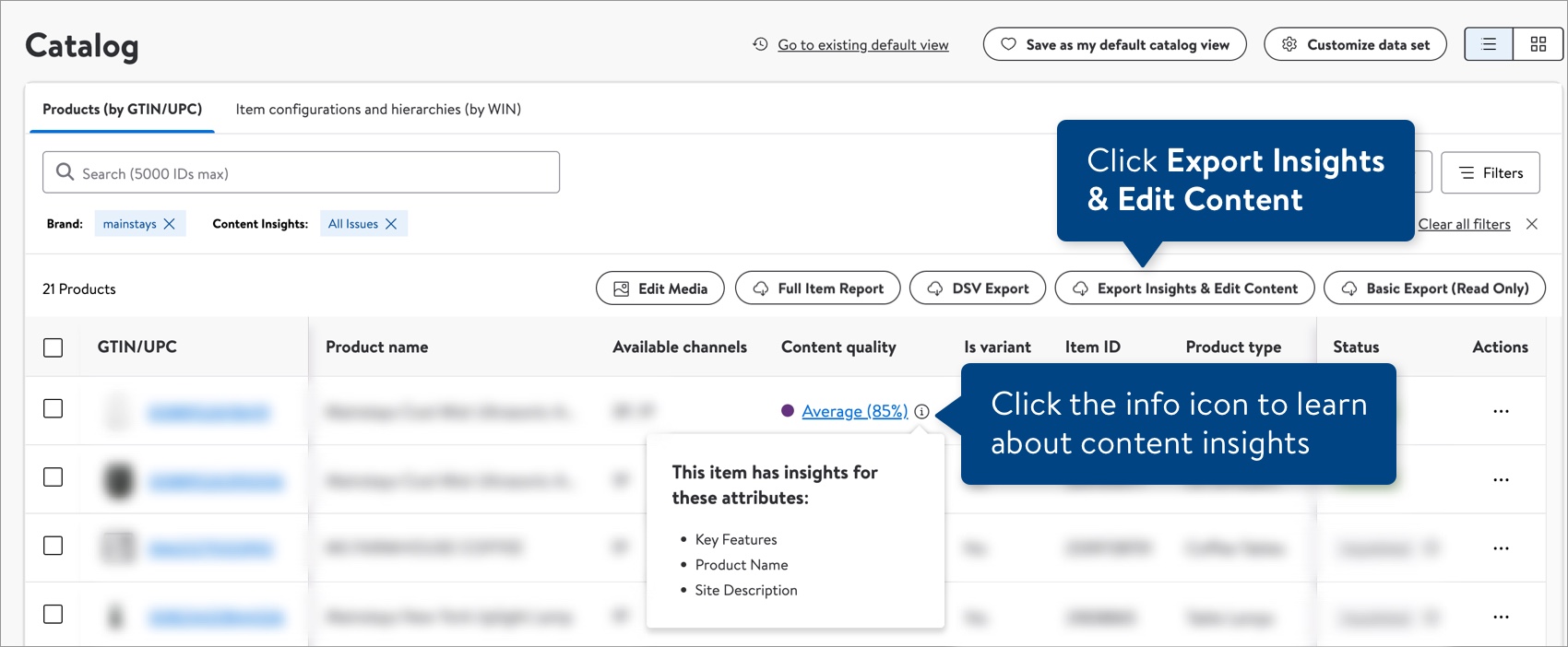Screen dimensions: 1568x647
Task: Switch to grid view layout icon
Action: 1538,44
